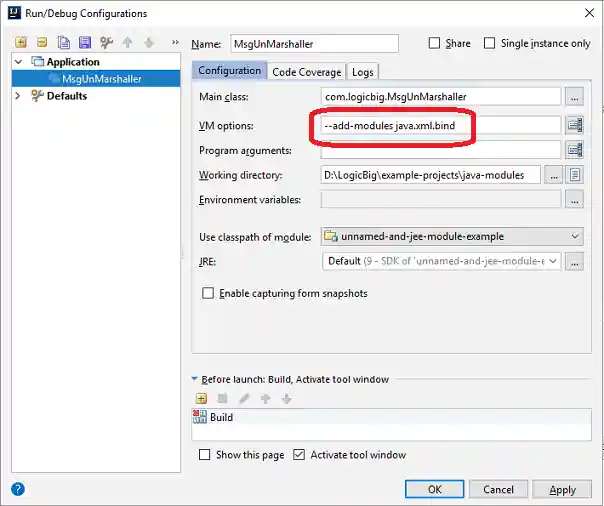This screenshot has height=506, width=604.
Task: Browse for Main class
Action: [574, 96]
